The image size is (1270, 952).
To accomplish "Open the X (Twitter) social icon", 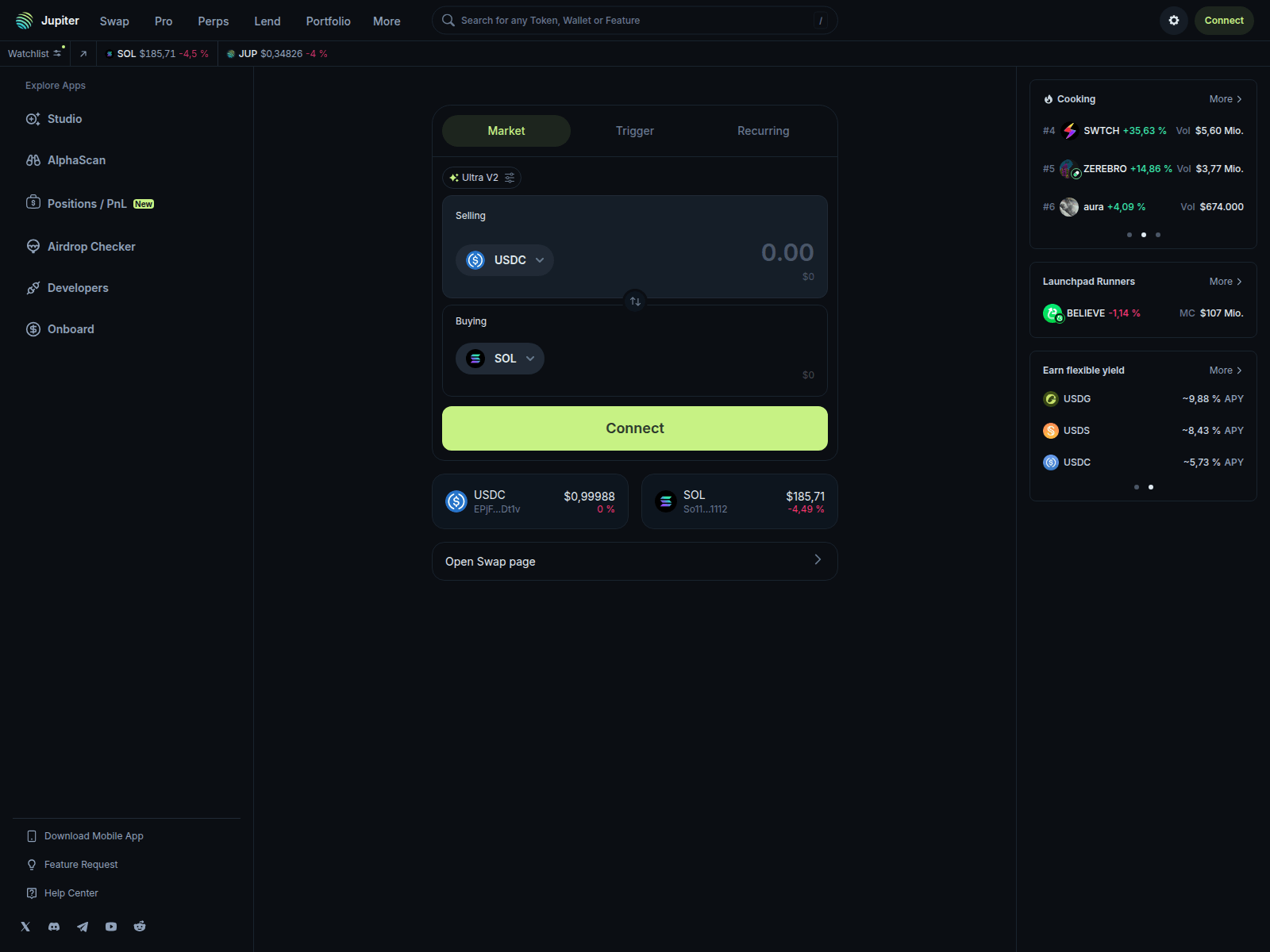I will click(25, 927).
